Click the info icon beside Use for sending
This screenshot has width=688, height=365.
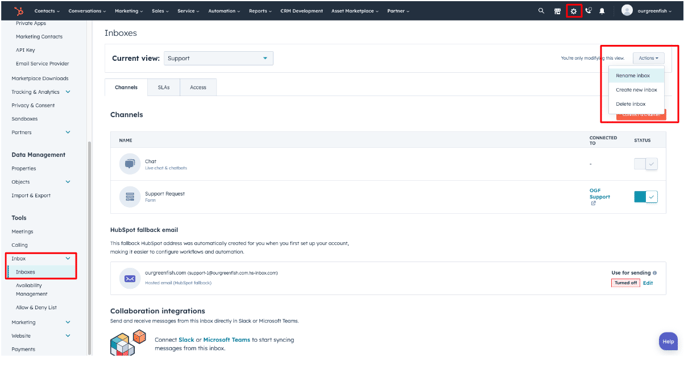tap(655, 273)
